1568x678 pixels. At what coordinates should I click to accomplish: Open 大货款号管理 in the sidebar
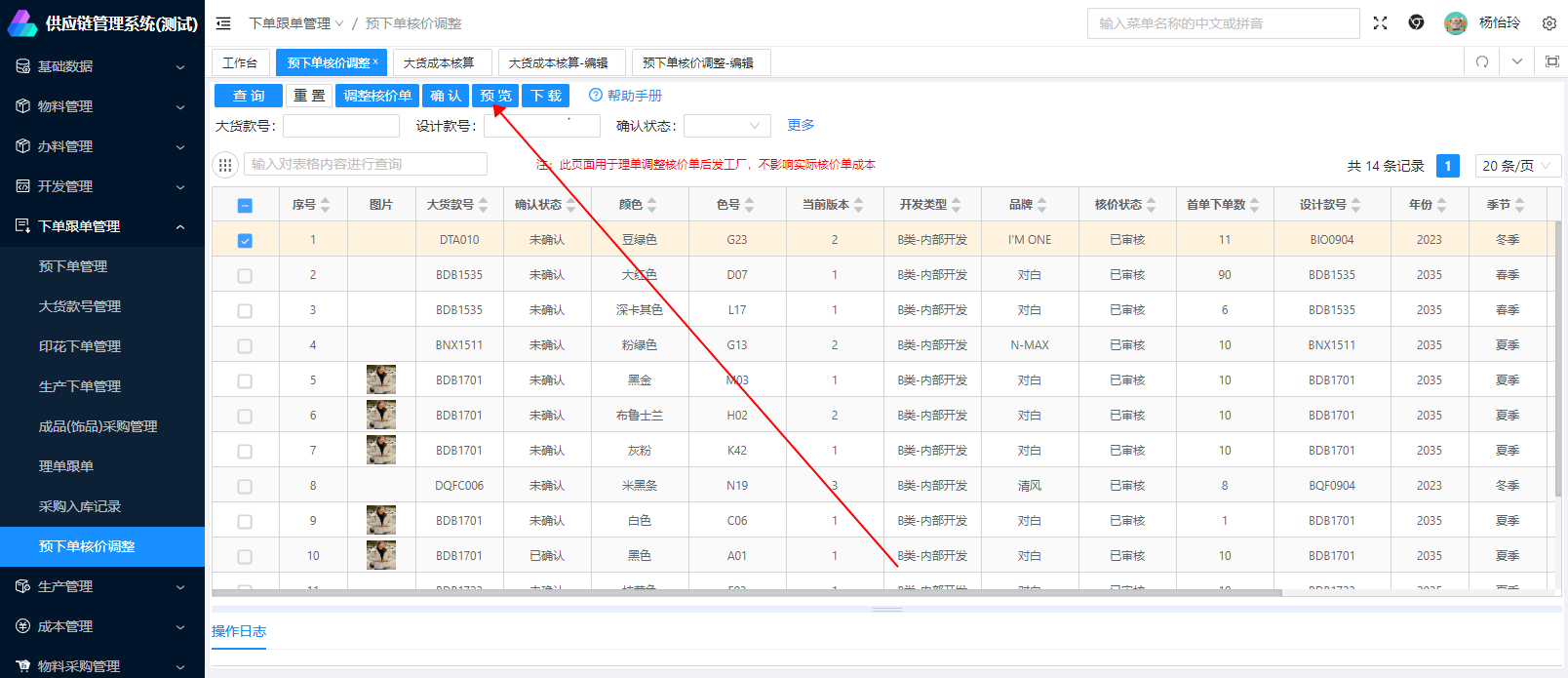80,306
